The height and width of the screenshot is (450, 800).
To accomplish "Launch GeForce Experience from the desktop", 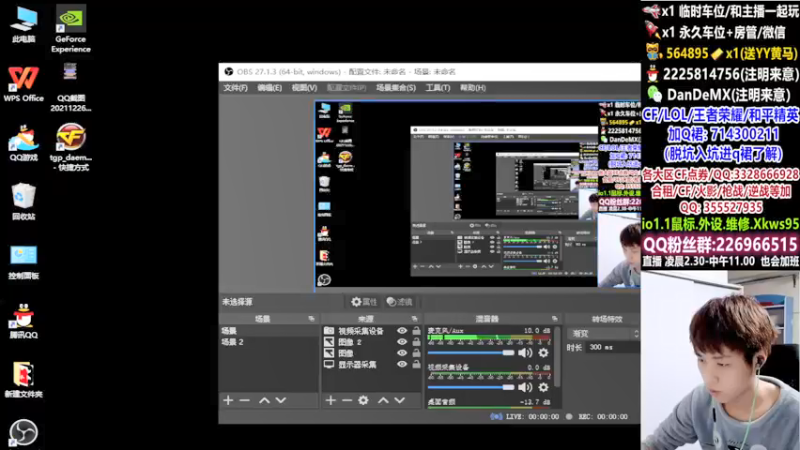I will click(x=70, y=29).
